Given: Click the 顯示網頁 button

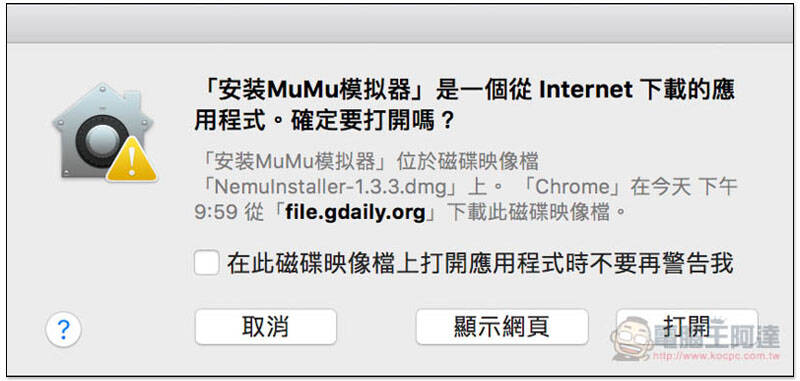Looking at the screenshot, I should coord(502,326).
